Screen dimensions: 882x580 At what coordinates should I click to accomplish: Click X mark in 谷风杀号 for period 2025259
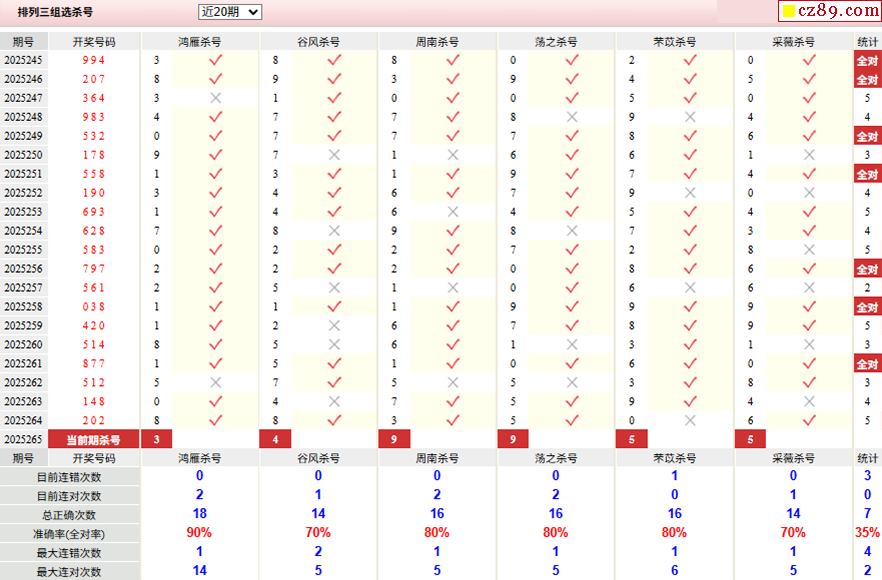pyautogui.click(x=334, y=326)
